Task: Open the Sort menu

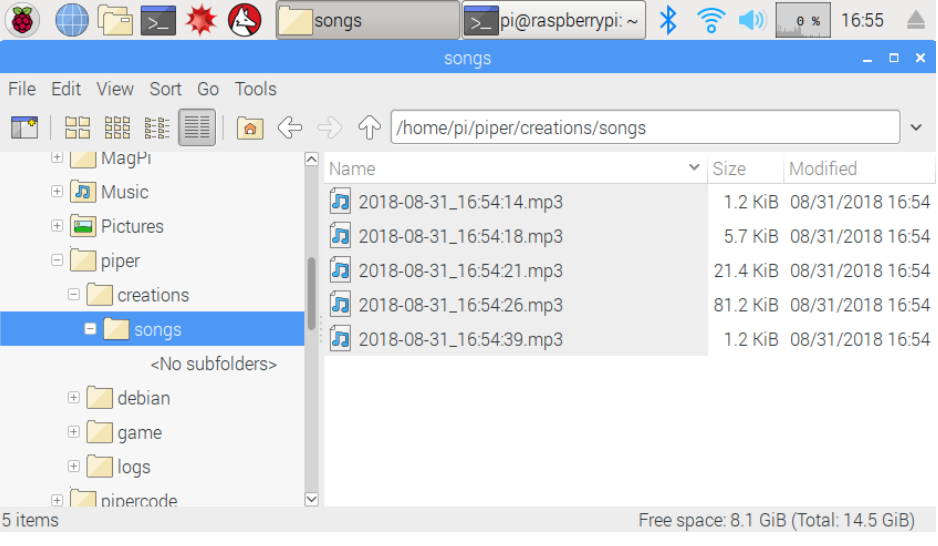Action: pyautogui.click(x=165, y=89)
